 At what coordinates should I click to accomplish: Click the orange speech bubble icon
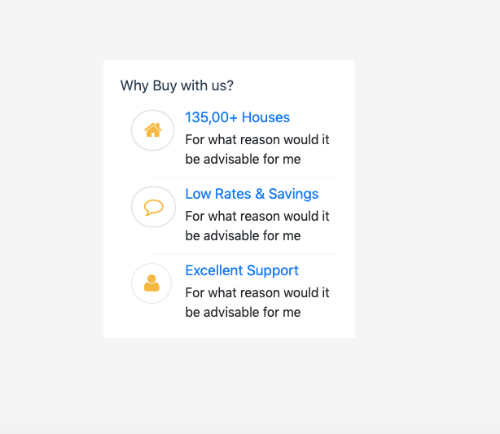(153, 207)
